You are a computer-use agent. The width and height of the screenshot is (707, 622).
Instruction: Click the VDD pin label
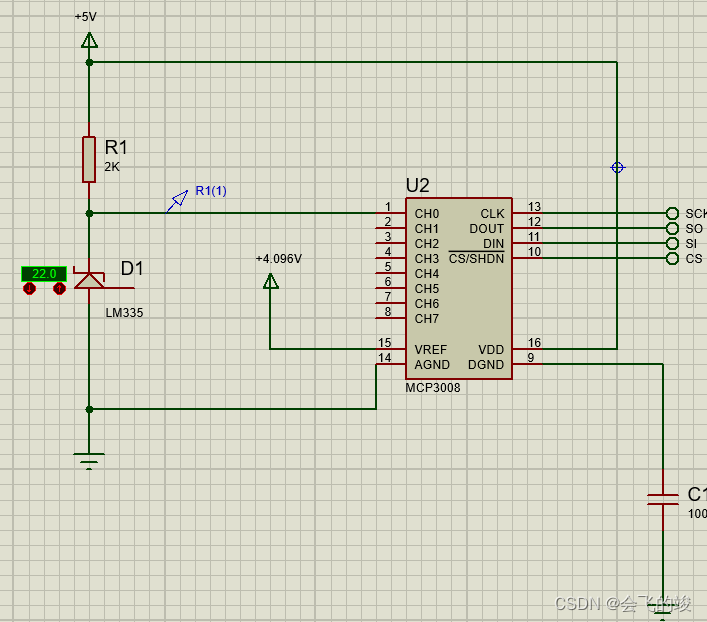491,350
